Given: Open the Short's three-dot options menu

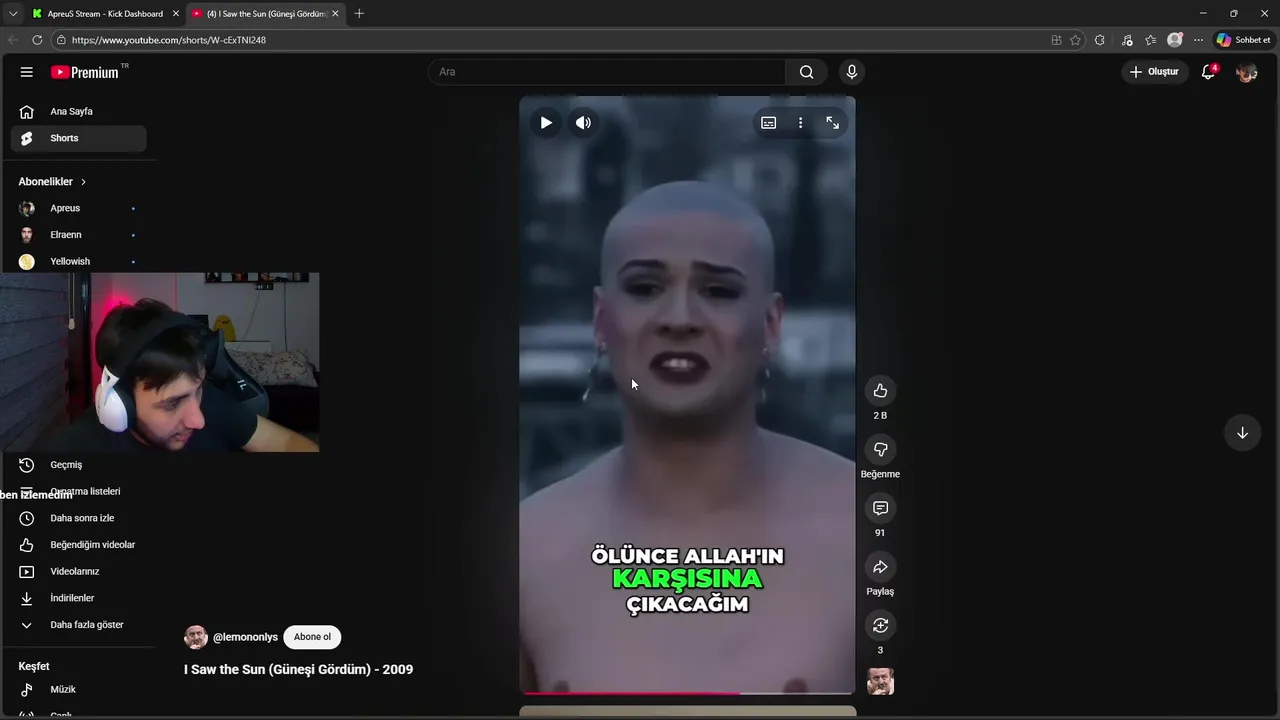Looking at the screenshot, I should click(800, 123).
